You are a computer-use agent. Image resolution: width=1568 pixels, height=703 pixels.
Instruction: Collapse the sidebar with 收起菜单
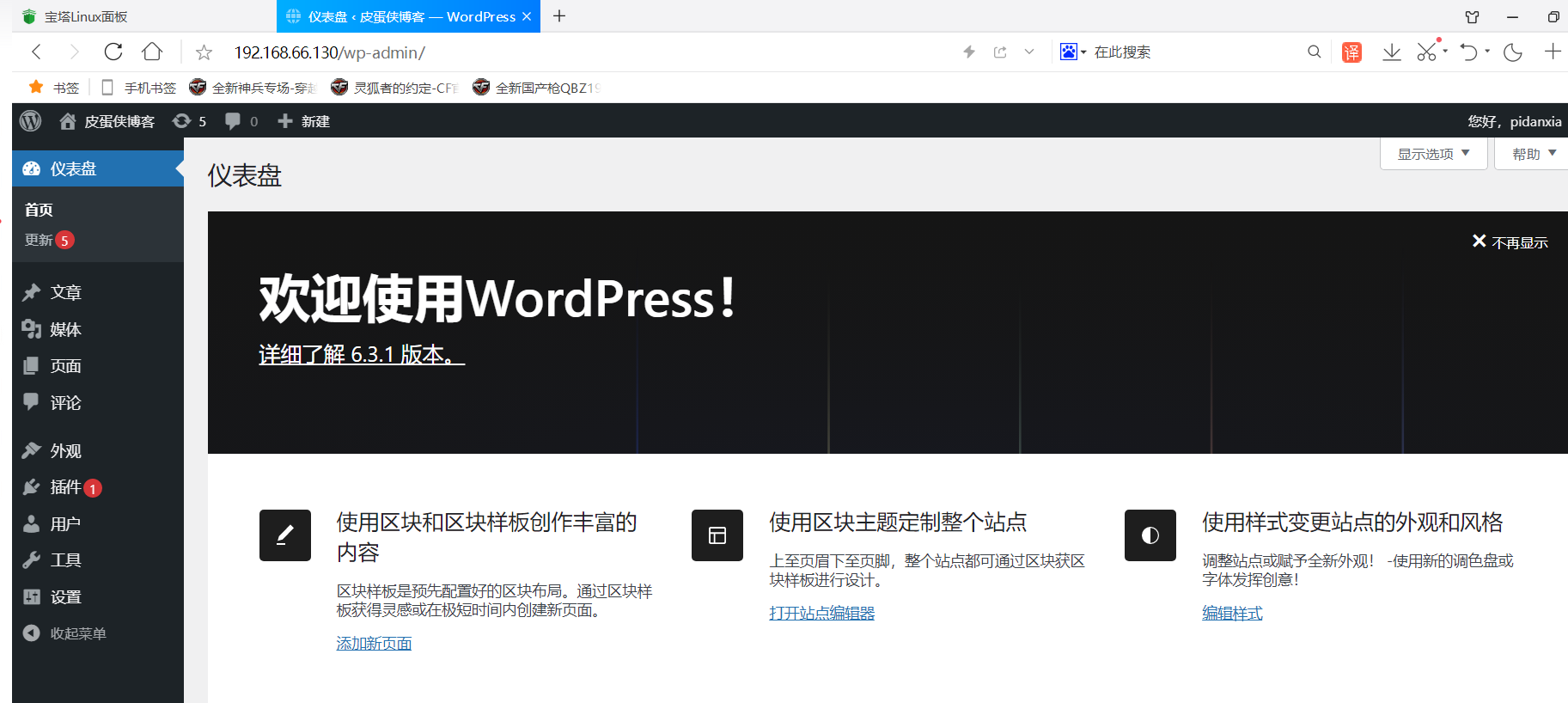click(x=77, y=633)
